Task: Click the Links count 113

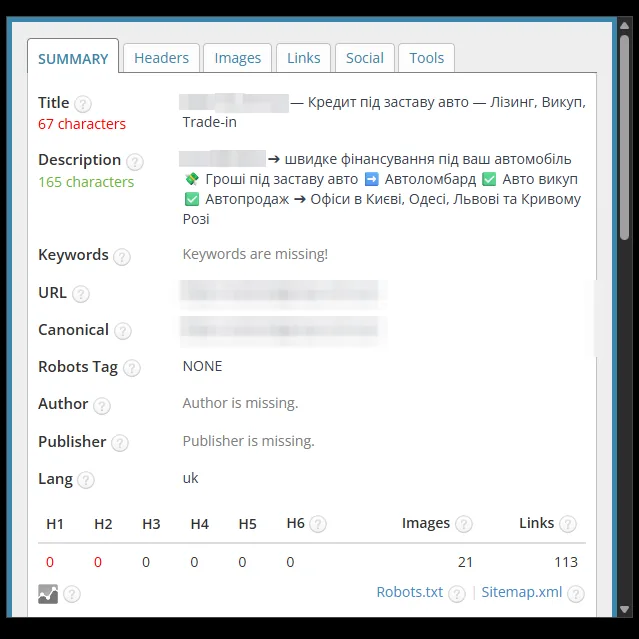Action: (x=566, y=562)
